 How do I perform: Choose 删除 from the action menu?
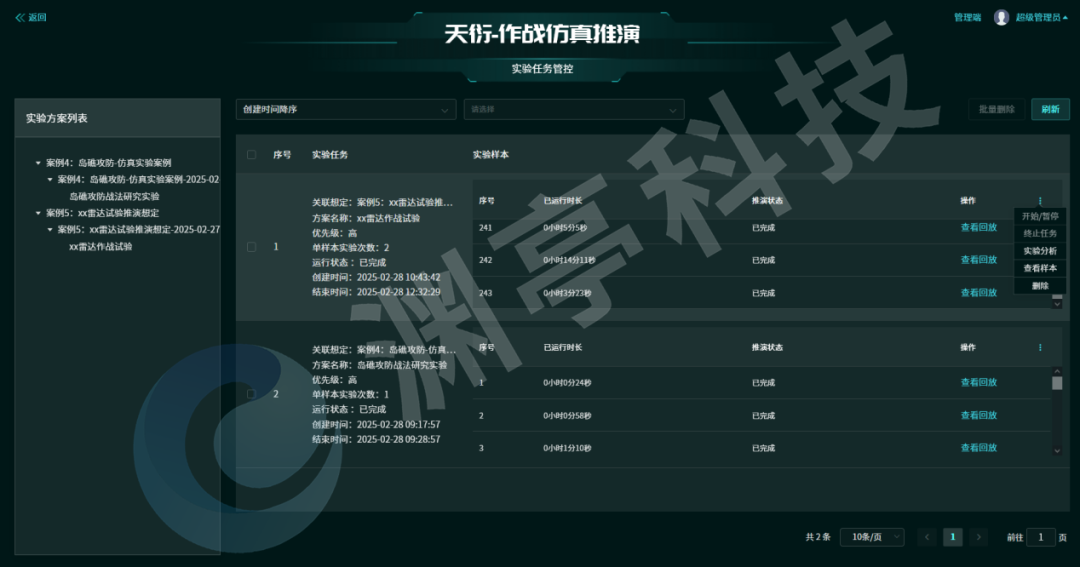click(1040, 286)
